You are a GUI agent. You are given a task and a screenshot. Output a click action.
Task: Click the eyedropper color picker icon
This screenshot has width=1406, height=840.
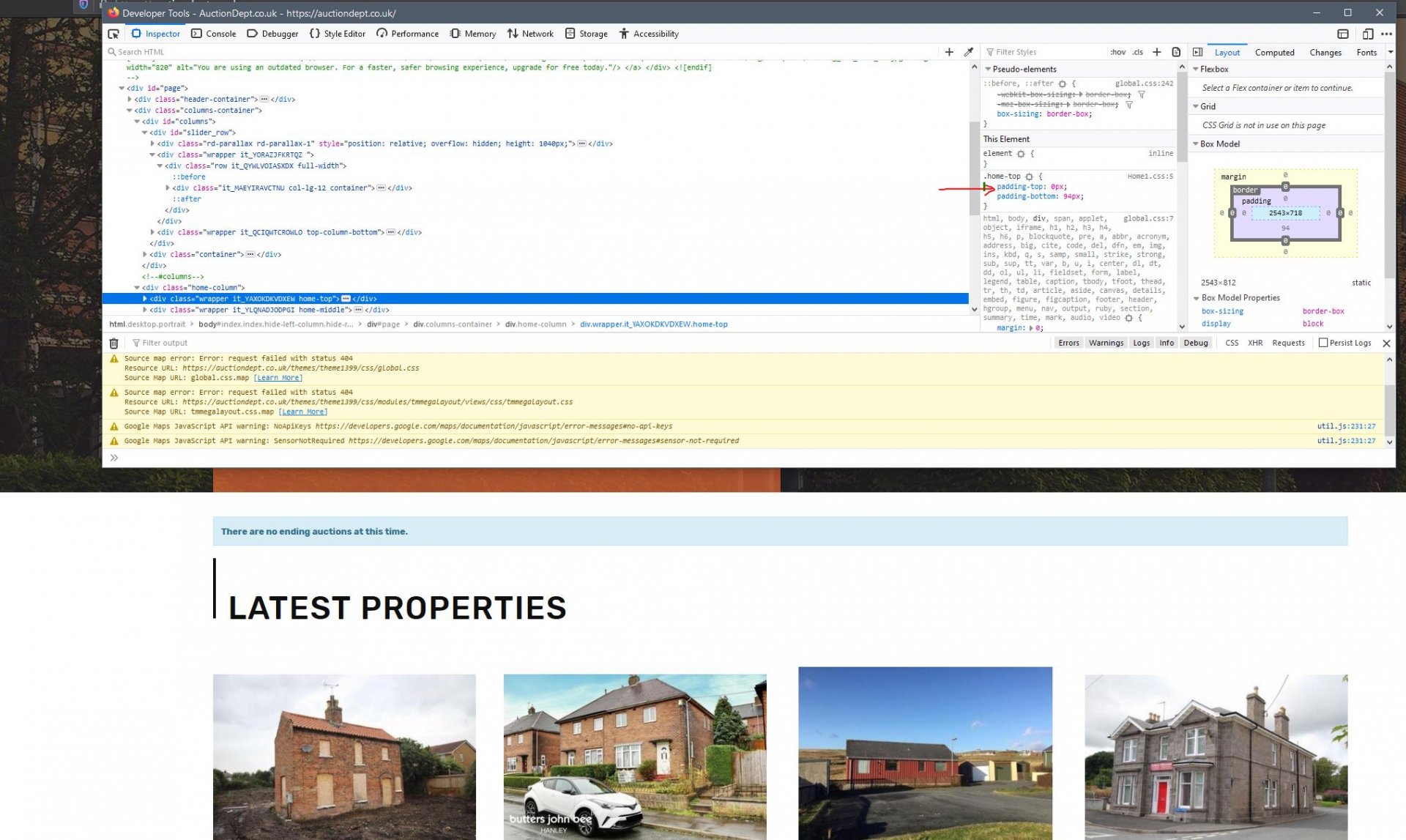(x=968, y=52)
